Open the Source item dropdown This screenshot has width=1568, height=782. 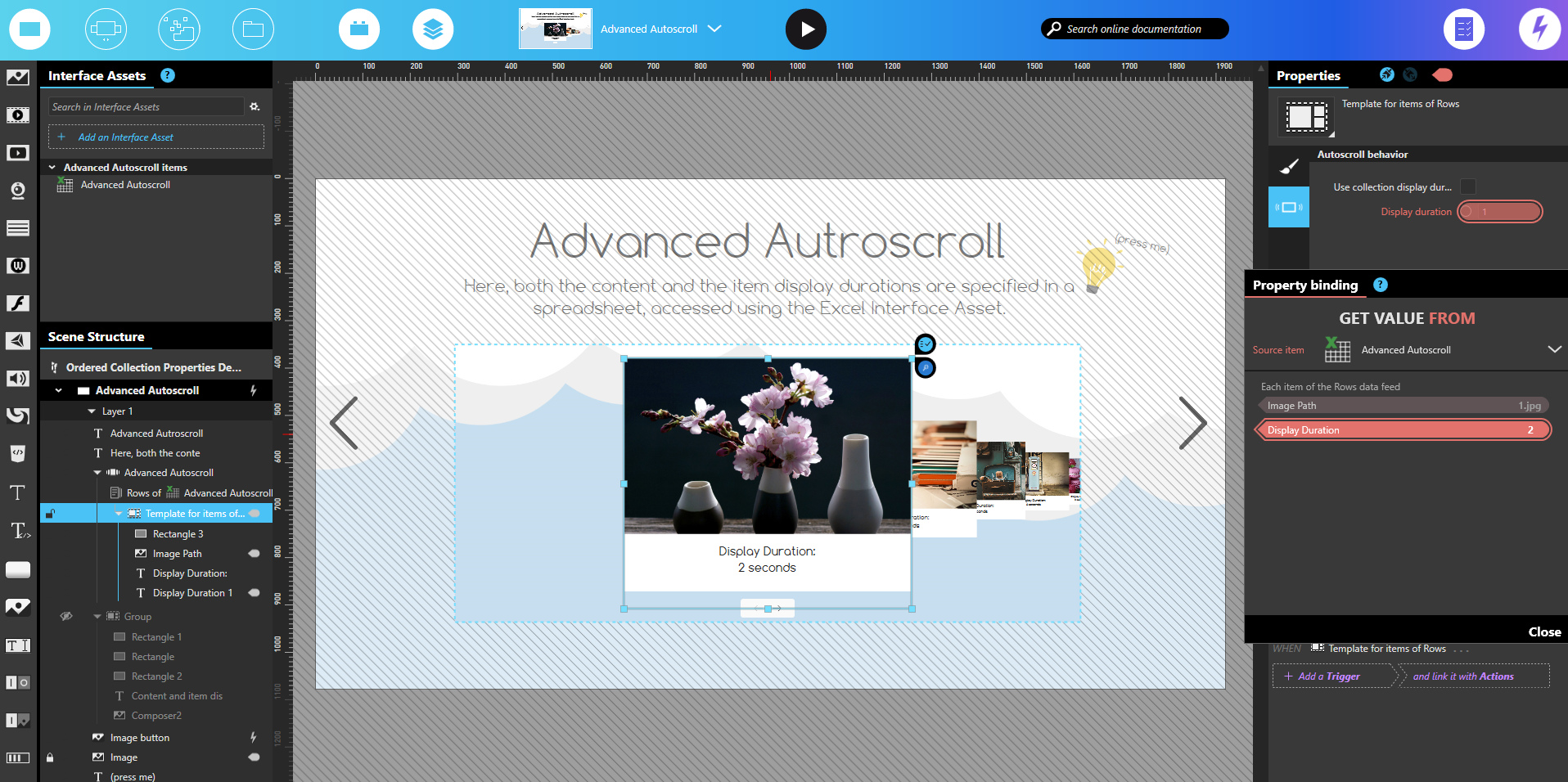(x=1553, y=349)
